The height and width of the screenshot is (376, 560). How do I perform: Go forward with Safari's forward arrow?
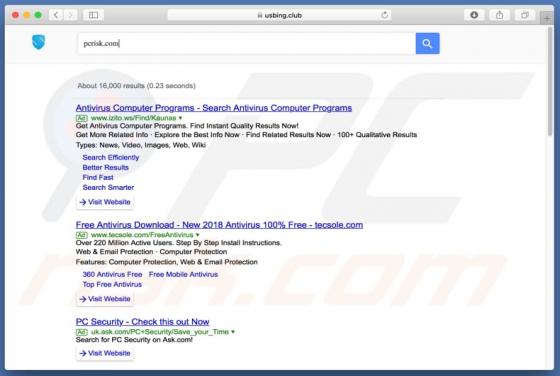70,15
